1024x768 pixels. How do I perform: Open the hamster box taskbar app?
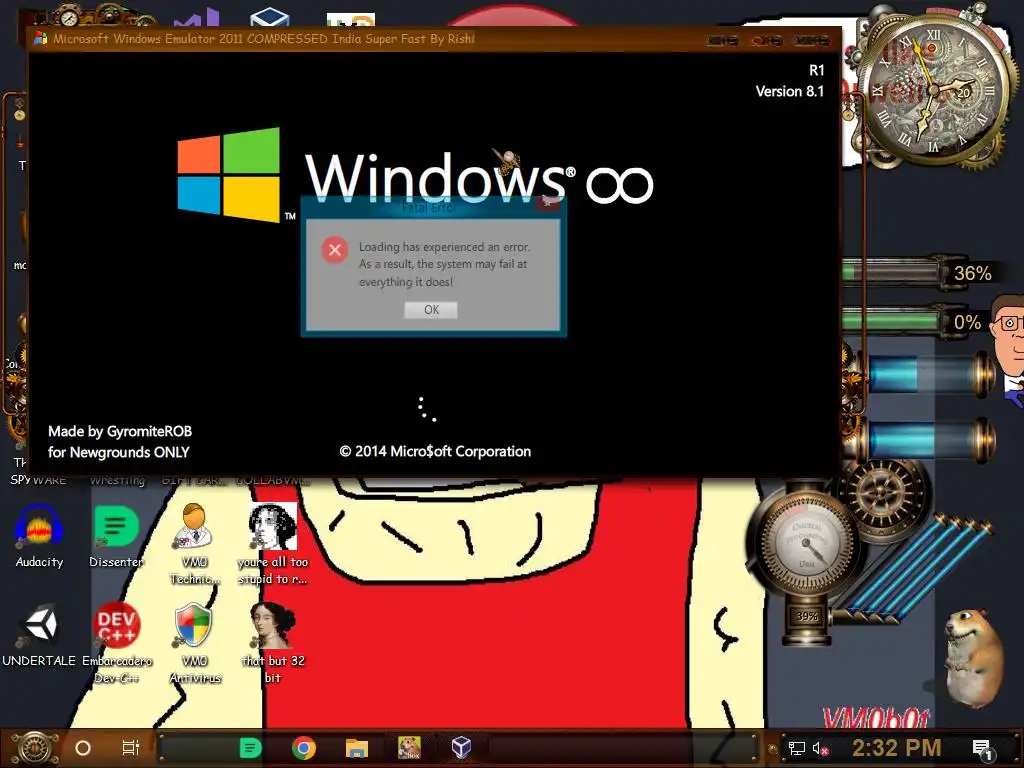click(409, 748)
